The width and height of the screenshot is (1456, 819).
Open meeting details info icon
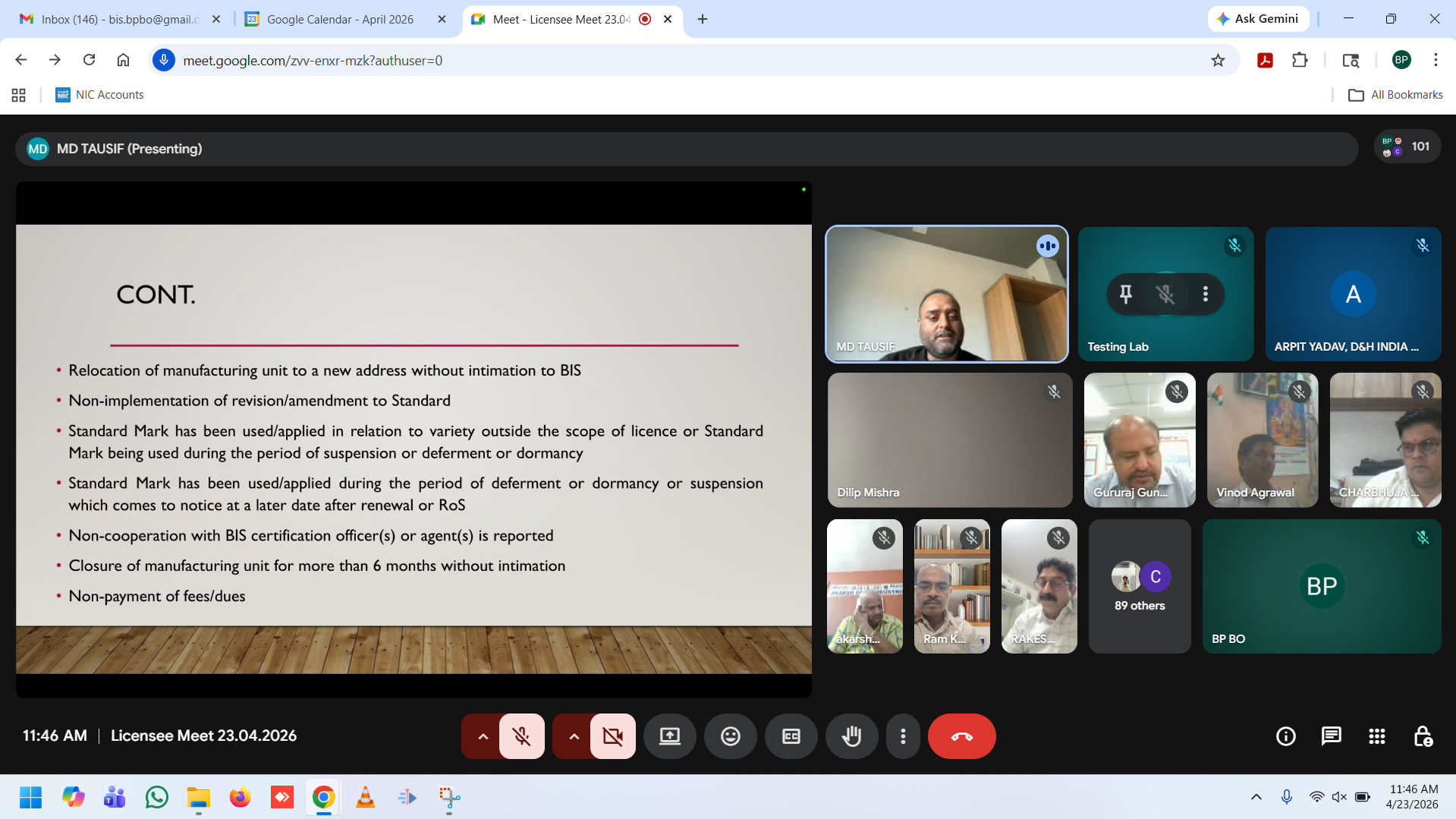point(1285,736)
